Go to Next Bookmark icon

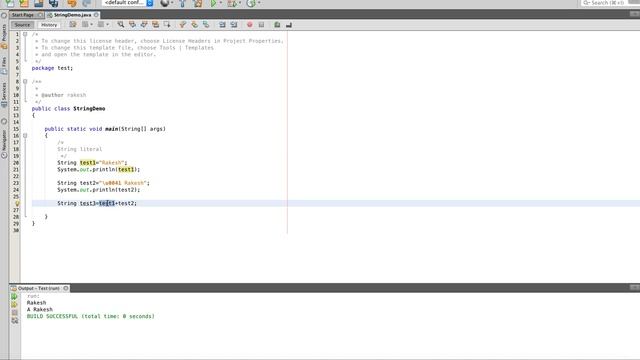(x=194, y=24)
